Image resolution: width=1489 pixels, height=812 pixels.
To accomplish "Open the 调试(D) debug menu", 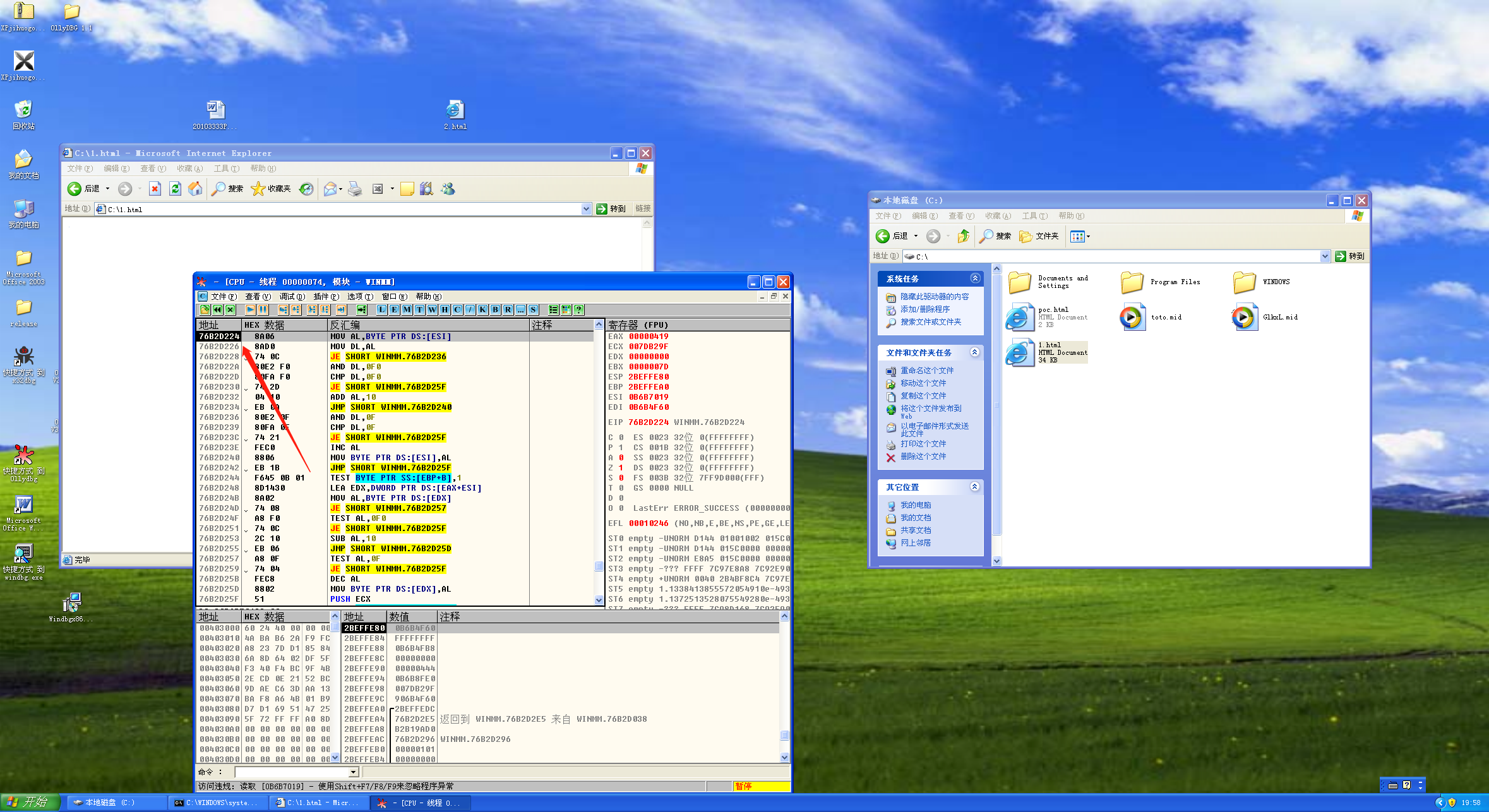I will tap(292, 297).
